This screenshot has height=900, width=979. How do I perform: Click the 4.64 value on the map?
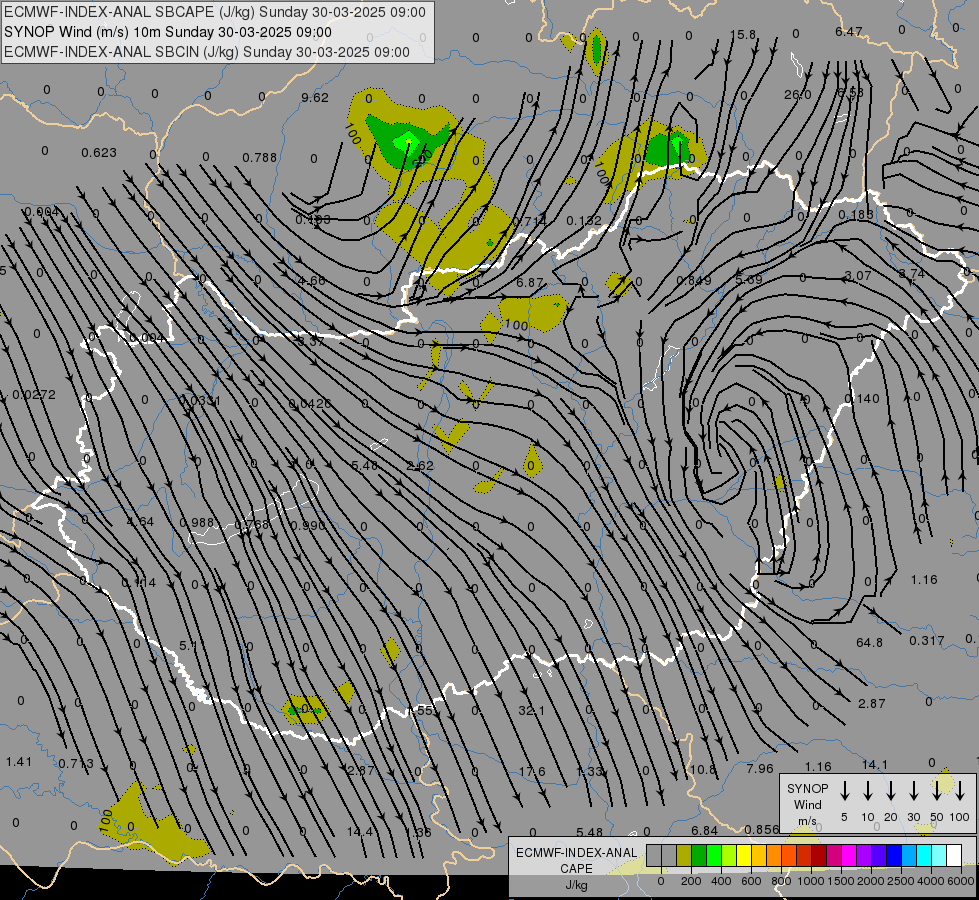[x=140, y=521]
